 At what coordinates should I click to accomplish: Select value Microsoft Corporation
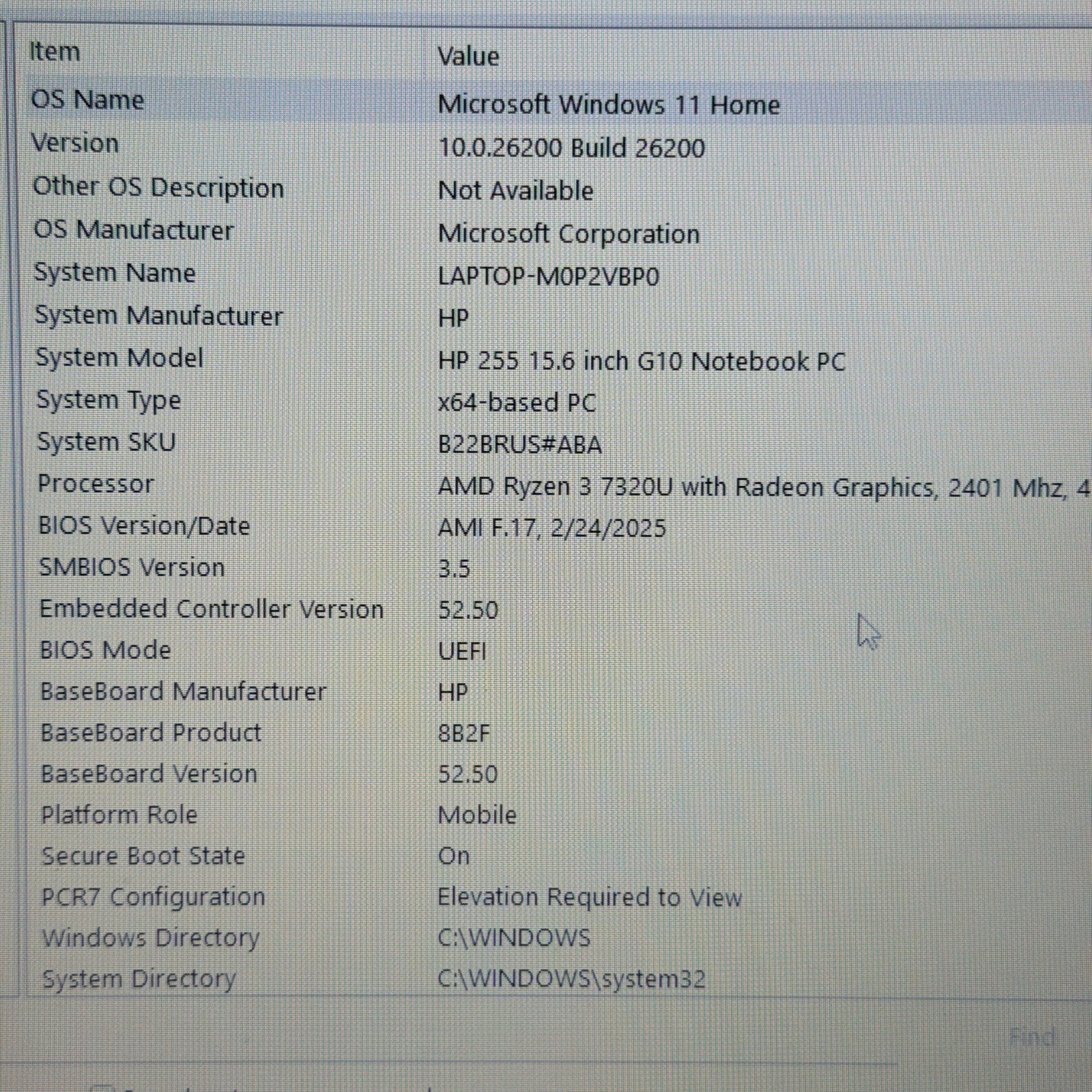[x=569, y=233]
